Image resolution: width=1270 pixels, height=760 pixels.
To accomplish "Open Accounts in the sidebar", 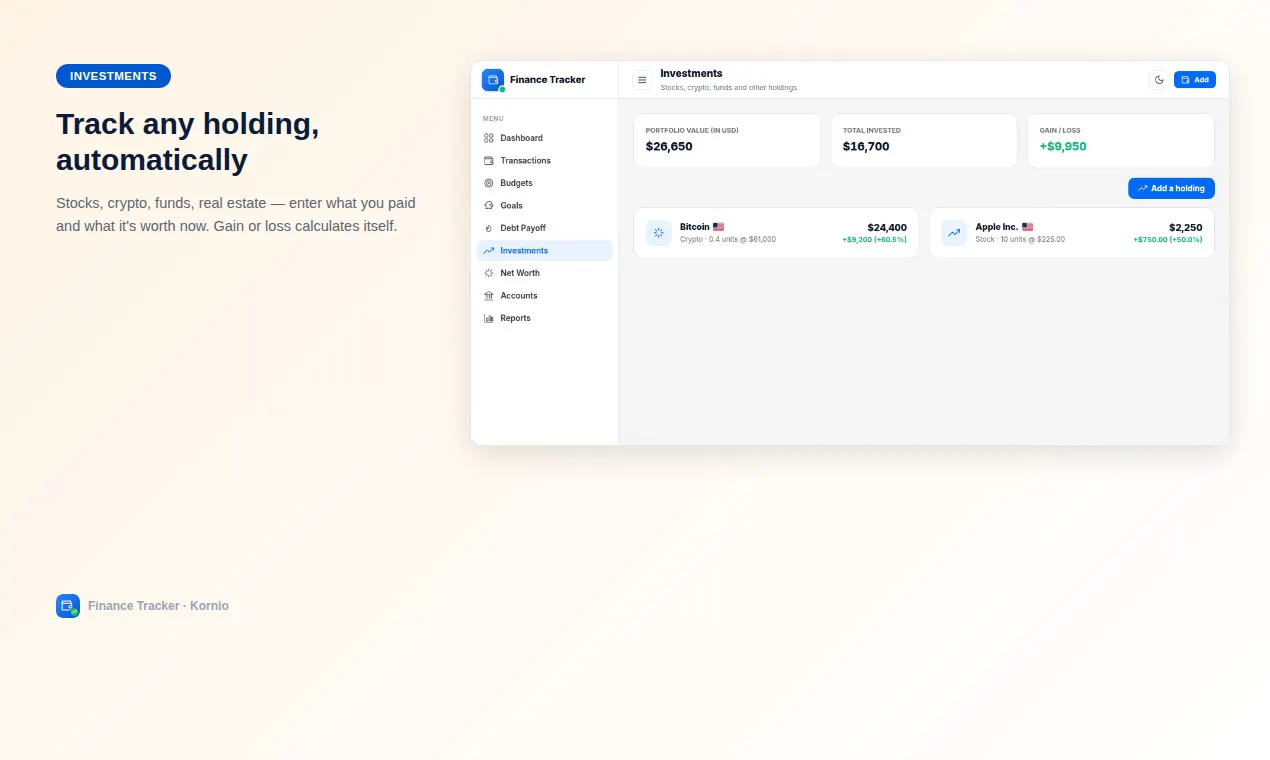I will coord(544,295).
